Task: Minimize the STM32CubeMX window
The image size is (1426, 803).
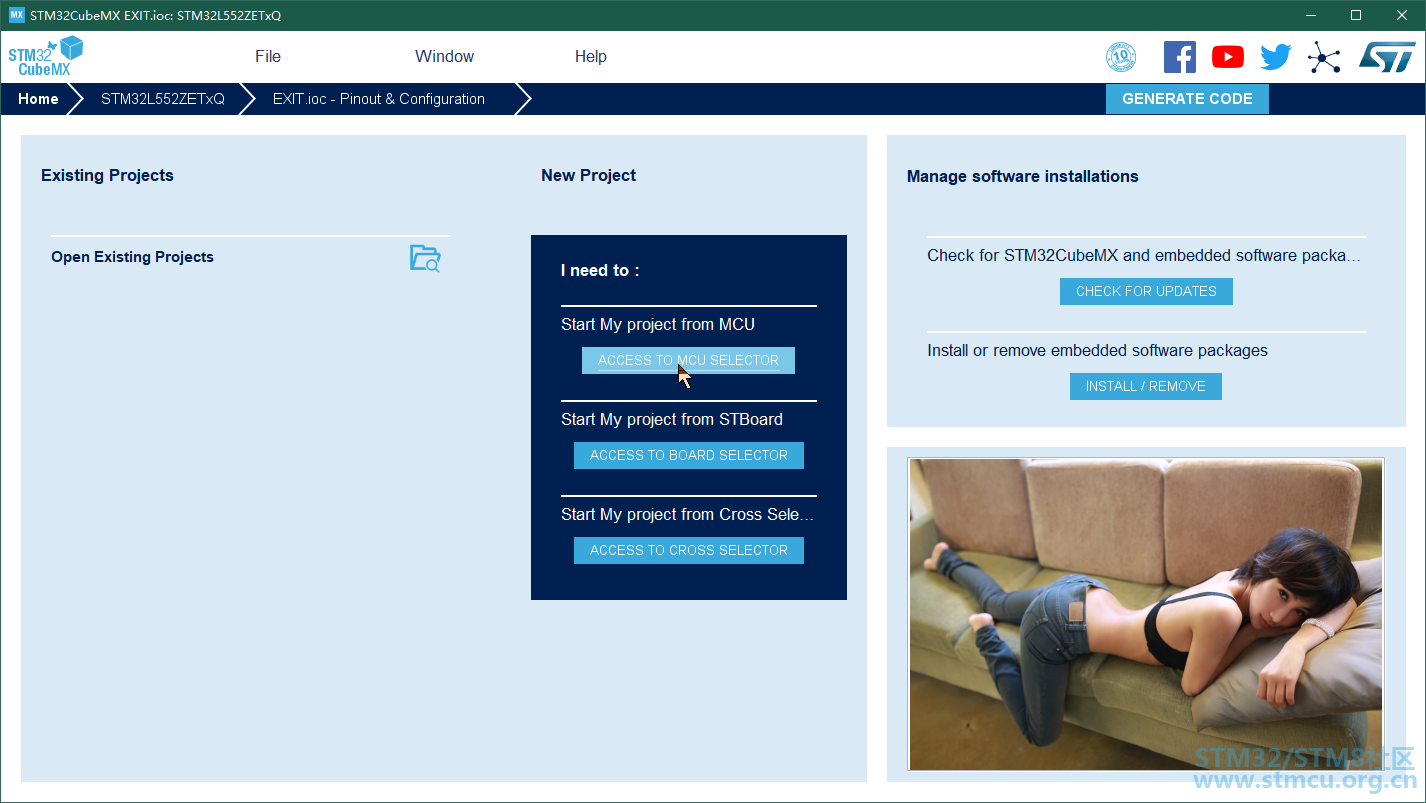Action: click(1309, 15)
